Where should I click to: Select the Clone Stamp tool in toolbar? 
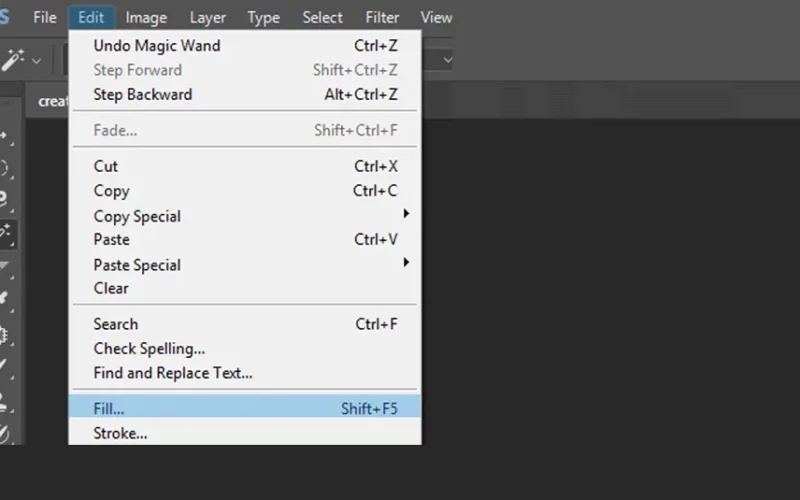point(5,402)
